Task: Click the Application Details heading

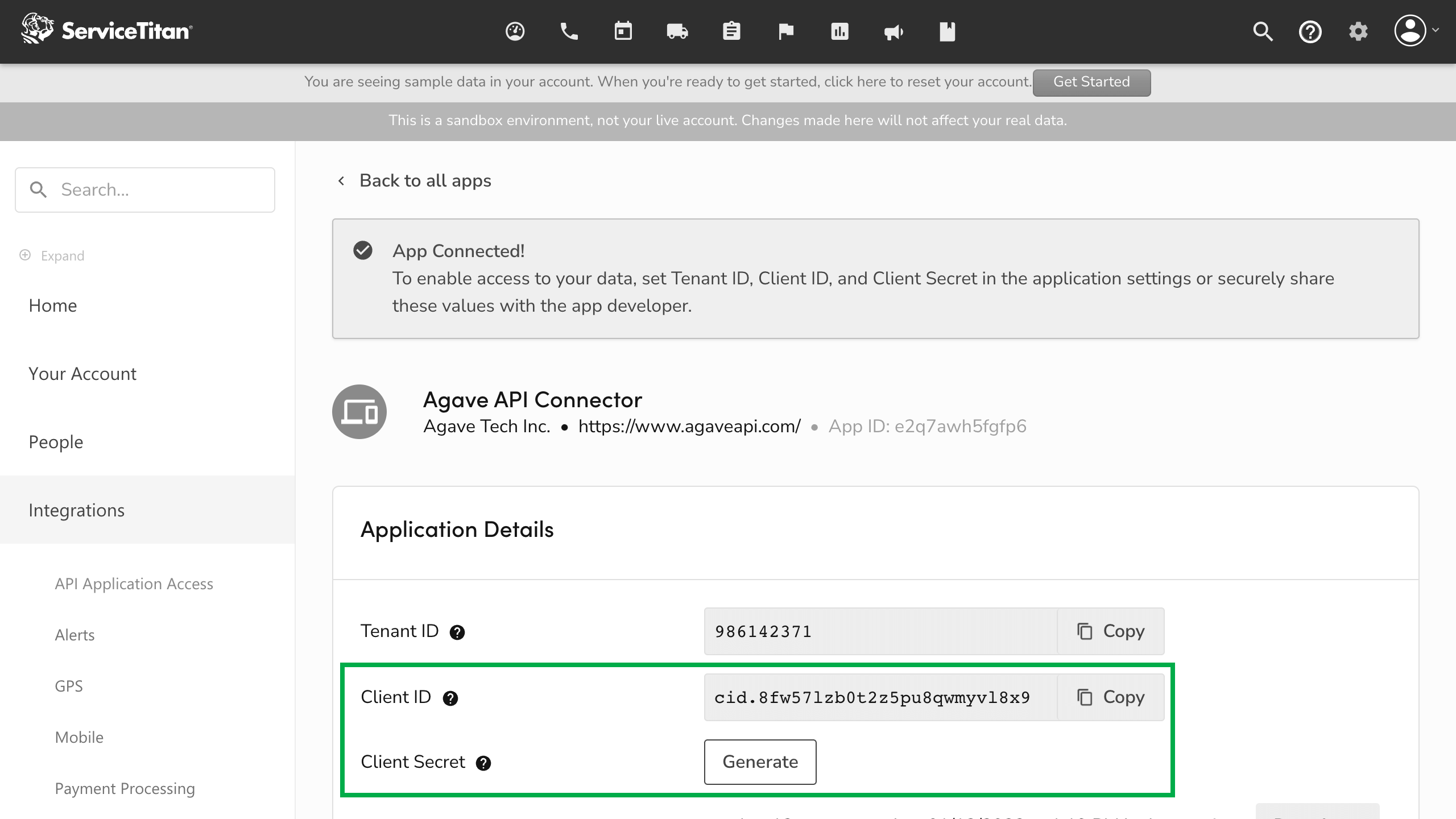Action: click(x=457, y=530)
